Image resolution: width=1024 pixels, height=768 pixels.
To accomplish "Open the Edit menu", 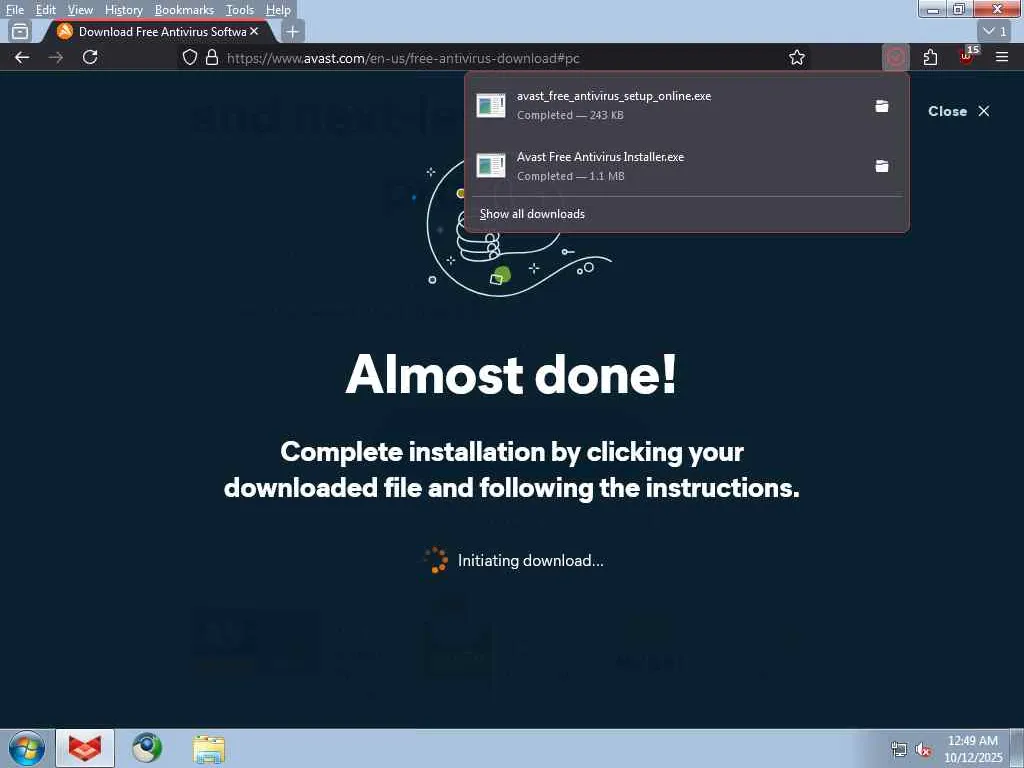I will point(45,10).
